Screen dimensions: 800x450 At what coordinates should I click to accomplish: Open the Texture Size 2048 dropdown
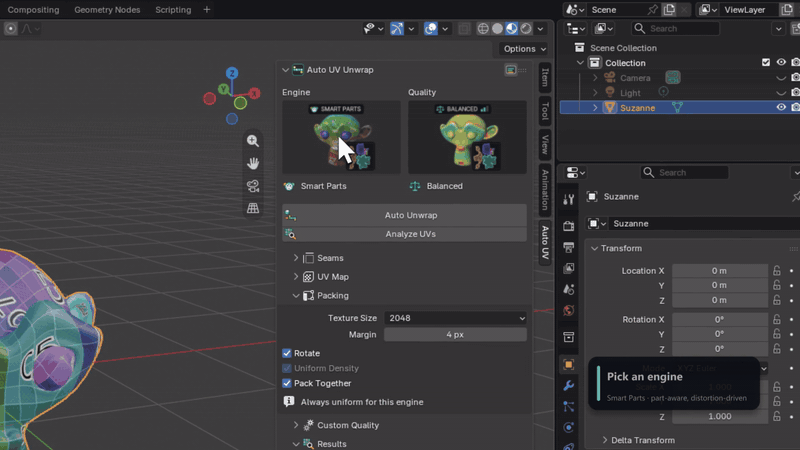(x=455, y=318)
